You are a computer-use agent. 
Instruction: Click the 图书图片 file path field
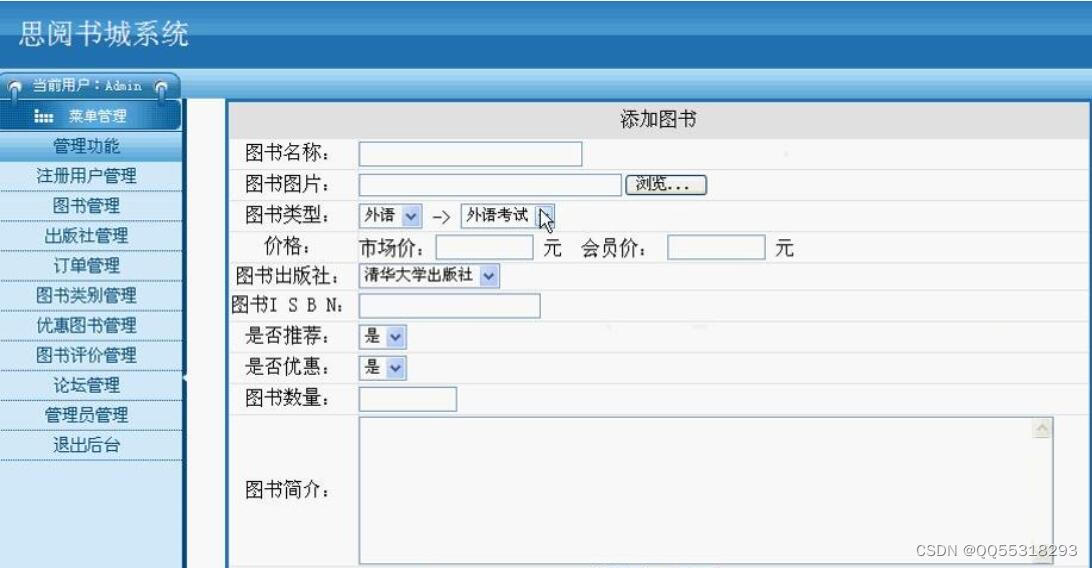pyautogui.click(x=490, y=184)
